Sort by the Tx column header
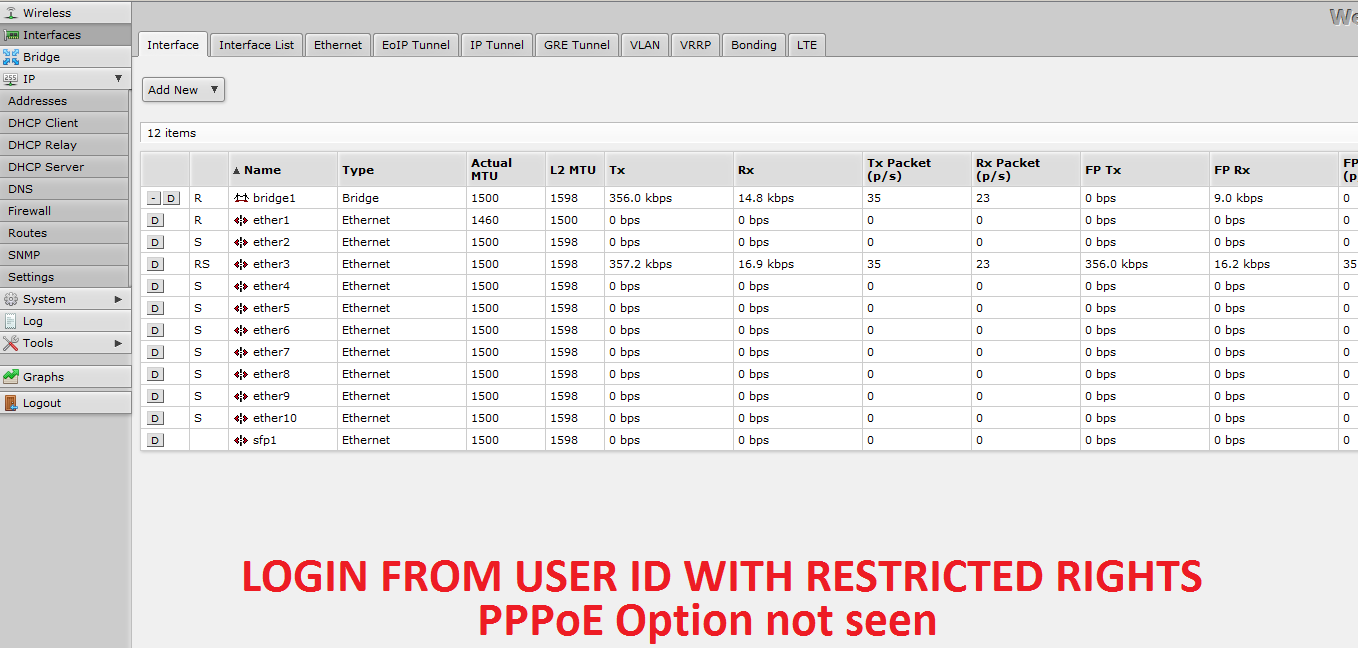The height and width of the screenshot is (648, 1358). pyautogui.click(x=669, y=170)
